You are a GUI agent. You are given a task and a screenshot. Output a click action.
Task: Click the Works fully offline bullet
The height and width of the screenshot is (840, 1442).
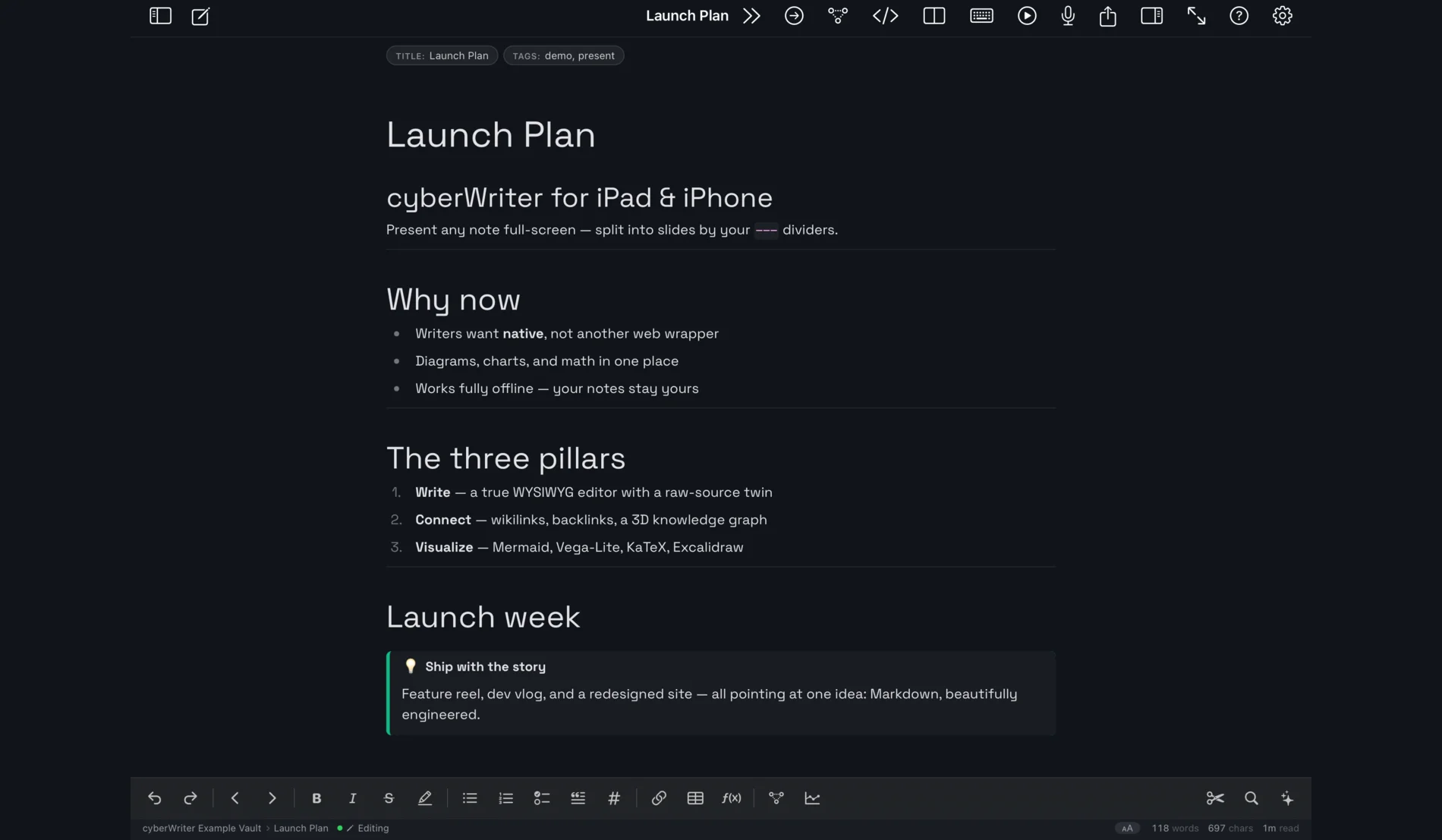[x=556, y=389]
